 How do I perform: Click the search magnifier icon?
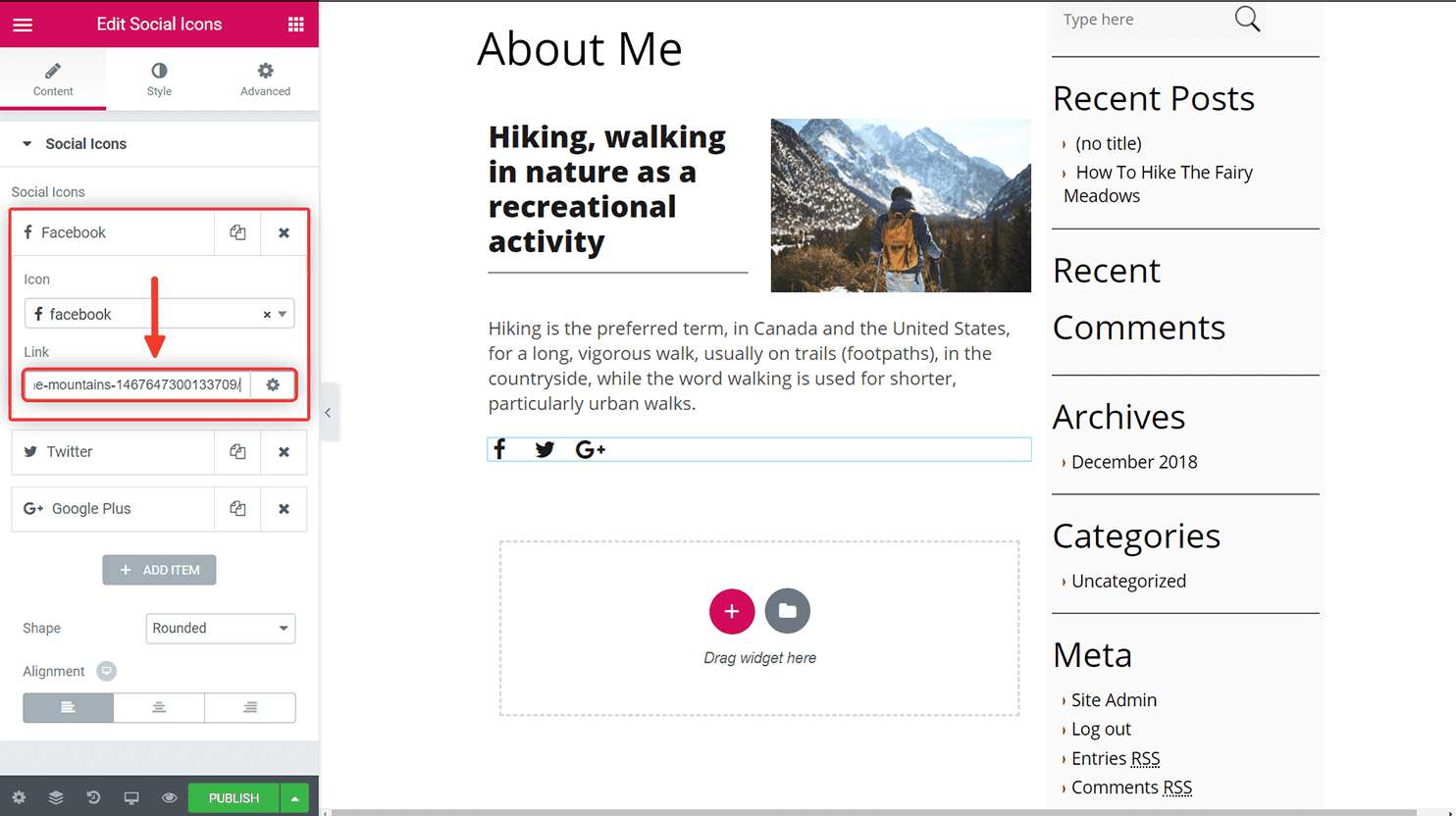[x=1247, y=19]
